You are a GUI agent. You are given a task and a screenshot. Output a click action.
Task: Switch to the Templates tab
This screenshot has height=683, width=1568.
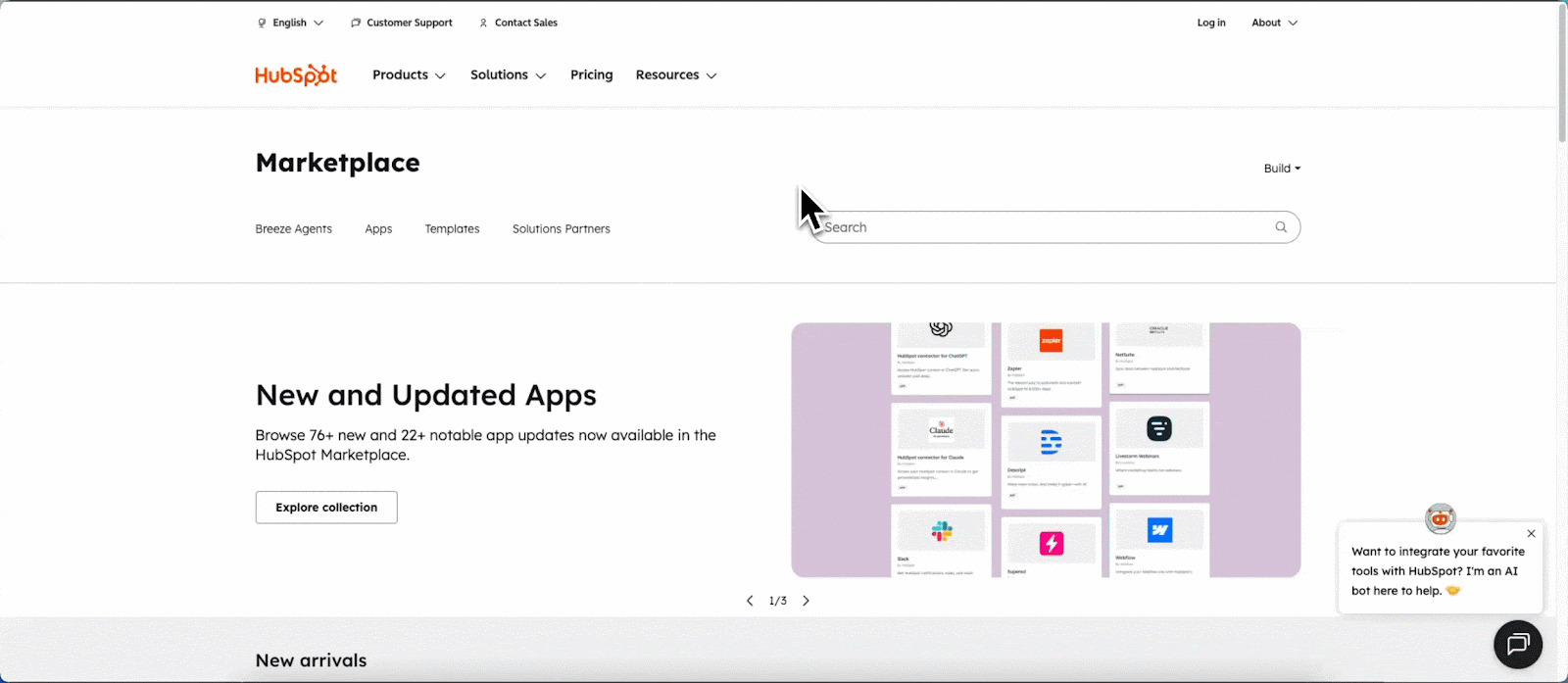click(452, 228)
